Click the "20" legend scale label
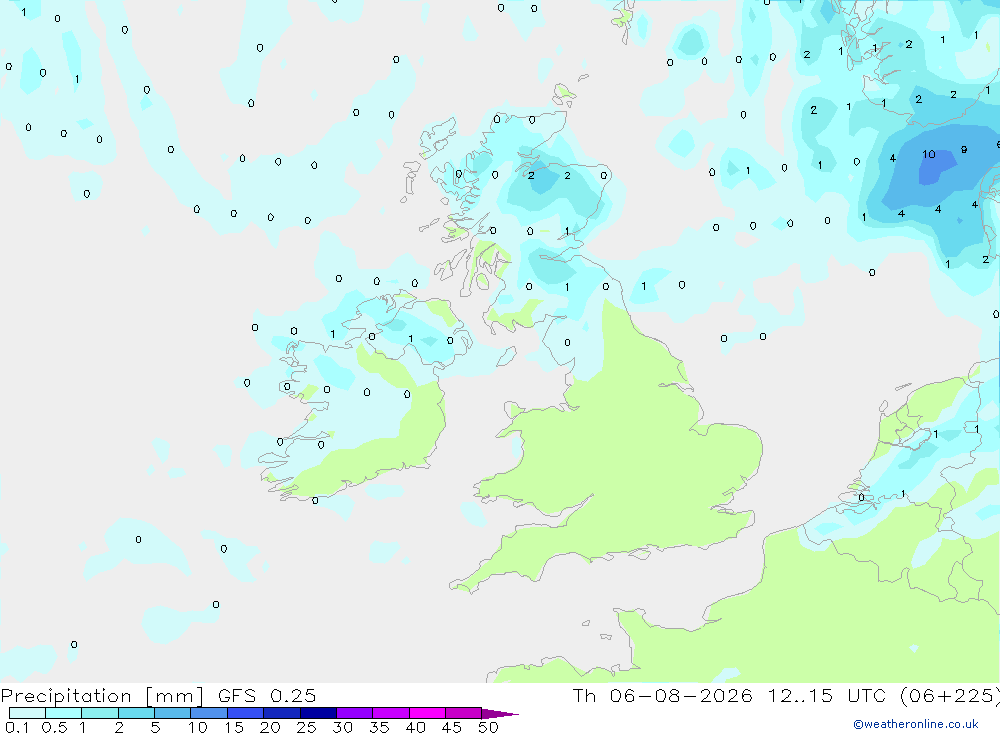The width and height of the screenshot is (1000, 733). click(270, 727)
